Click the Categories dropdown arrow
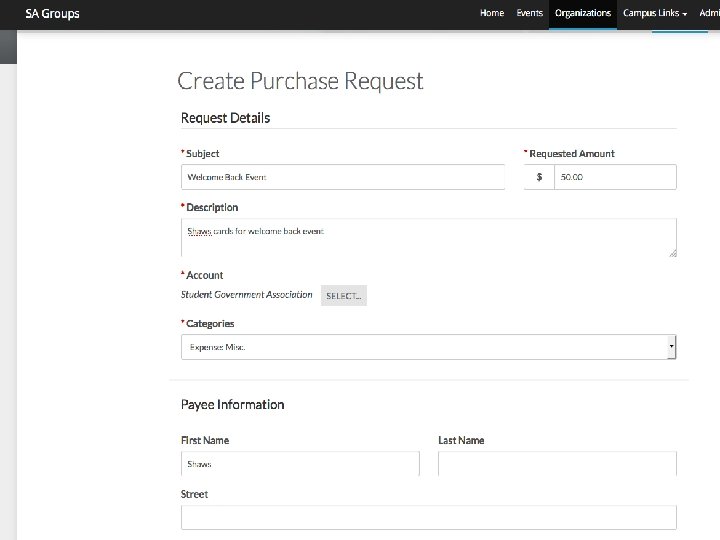Screen dimensions: 720x540 tap(672, 347)
